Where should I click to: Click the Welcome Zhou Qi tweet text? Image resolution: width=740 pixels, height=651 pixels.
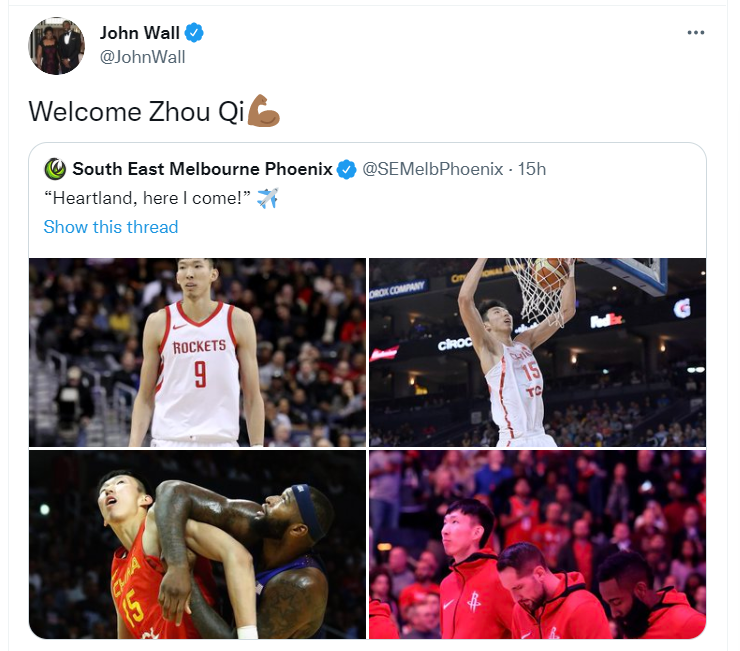point(136,112)
